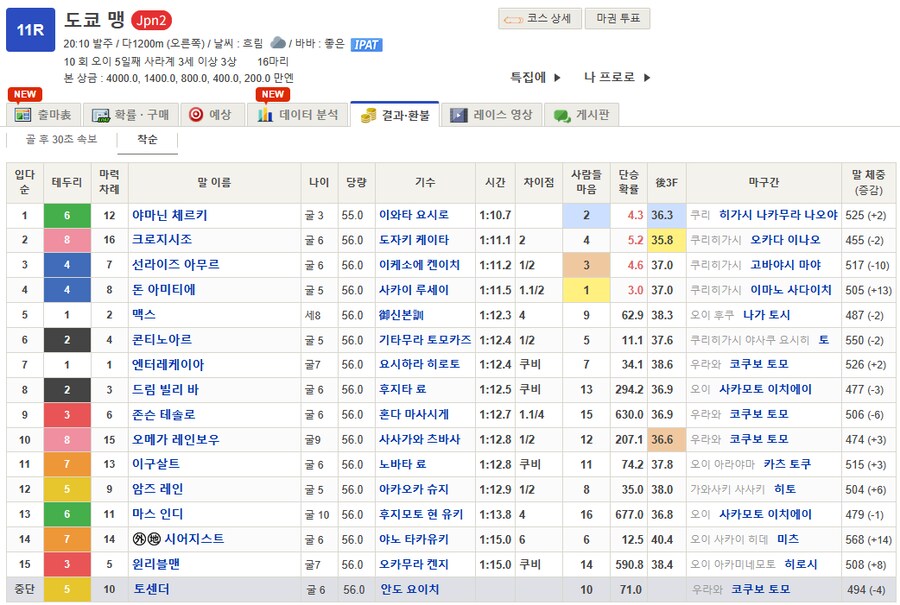Click the 11R race number badge
Screen dimensions: 900x605
coord(30,29)
